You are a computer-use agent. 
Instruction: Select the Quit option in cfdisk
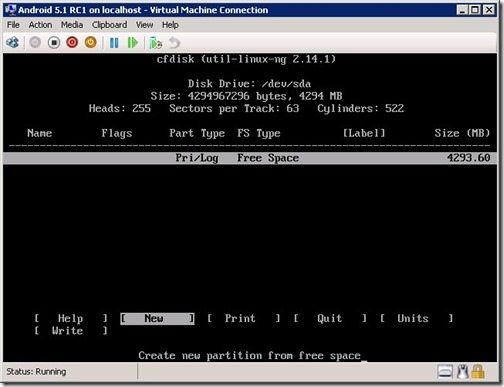(x=330, y=318)
